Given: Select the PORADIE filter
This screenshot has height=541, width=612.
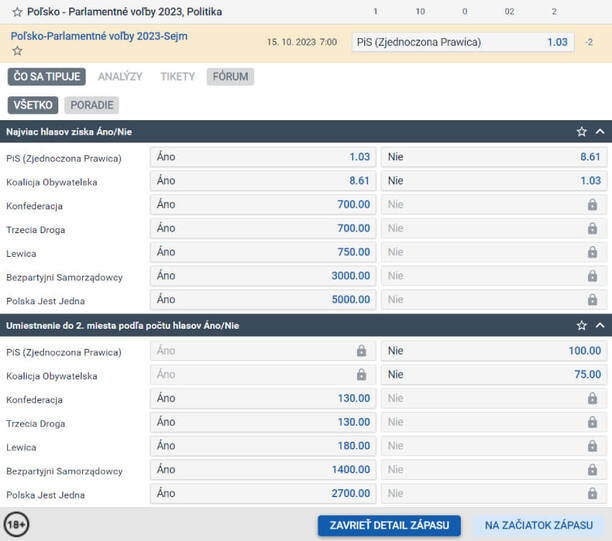Looking at the screenshot, I should point(92,105).
